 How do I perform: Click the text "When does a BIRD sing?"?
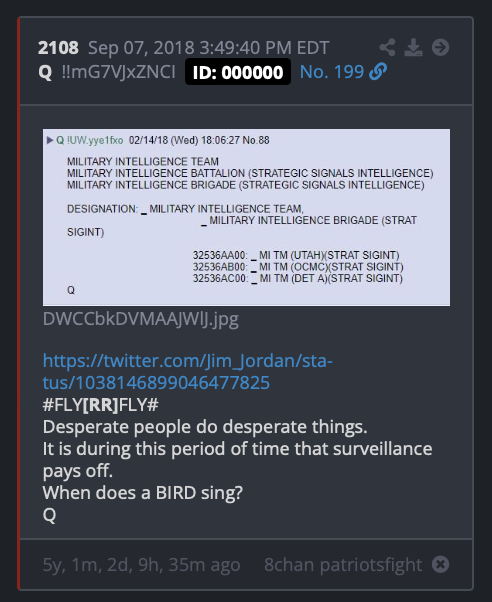point(142,493)
